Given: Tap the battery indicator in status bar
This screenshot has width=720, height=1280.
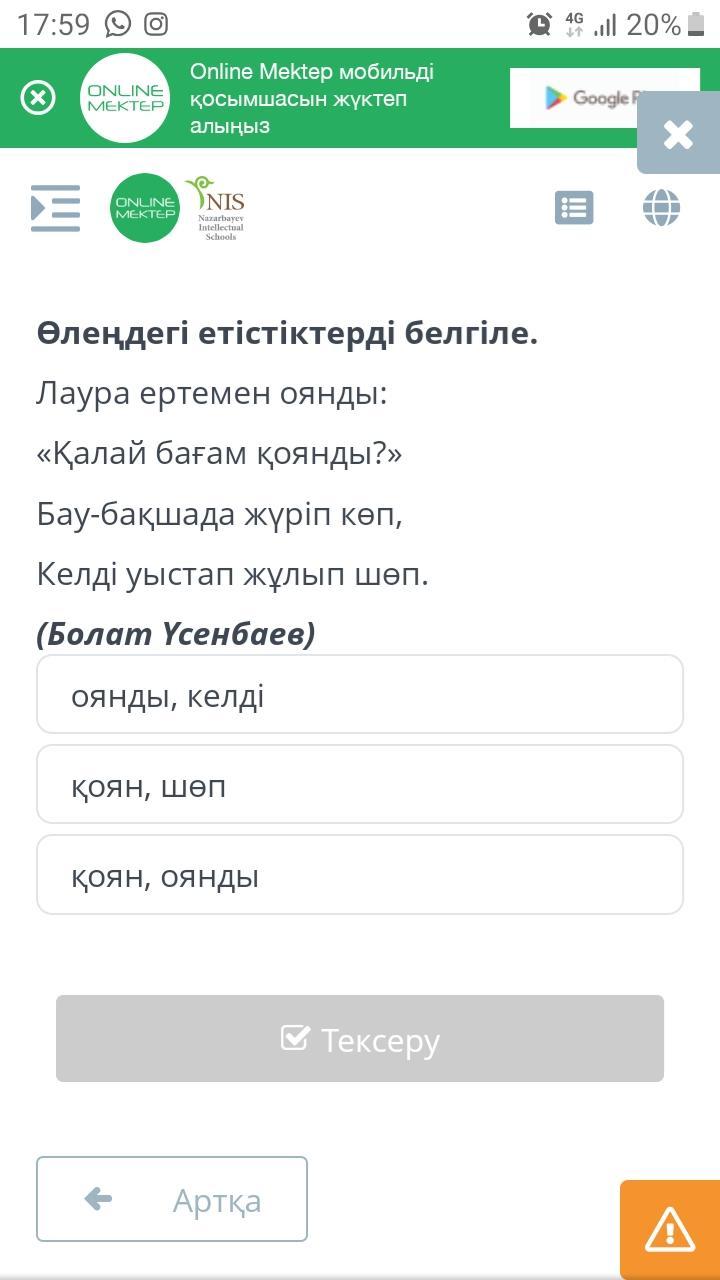Looking at the screenshot, I should coord(696,24).
